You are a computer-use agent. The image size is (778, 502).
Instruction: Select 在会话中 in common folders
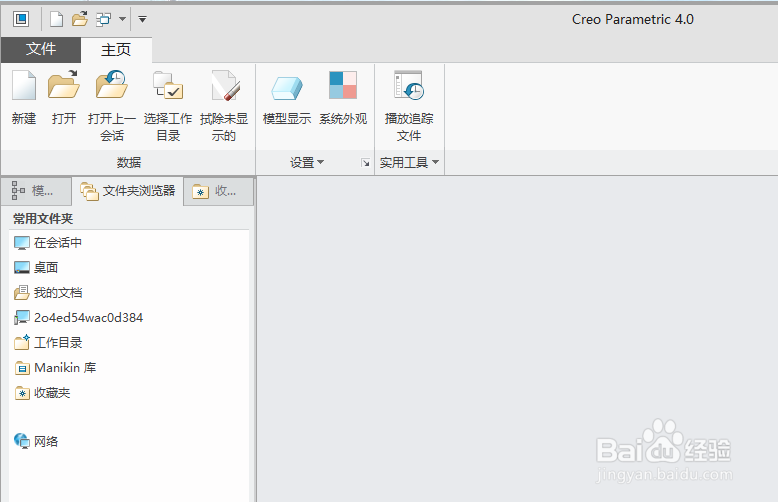(x=48, y=243)
